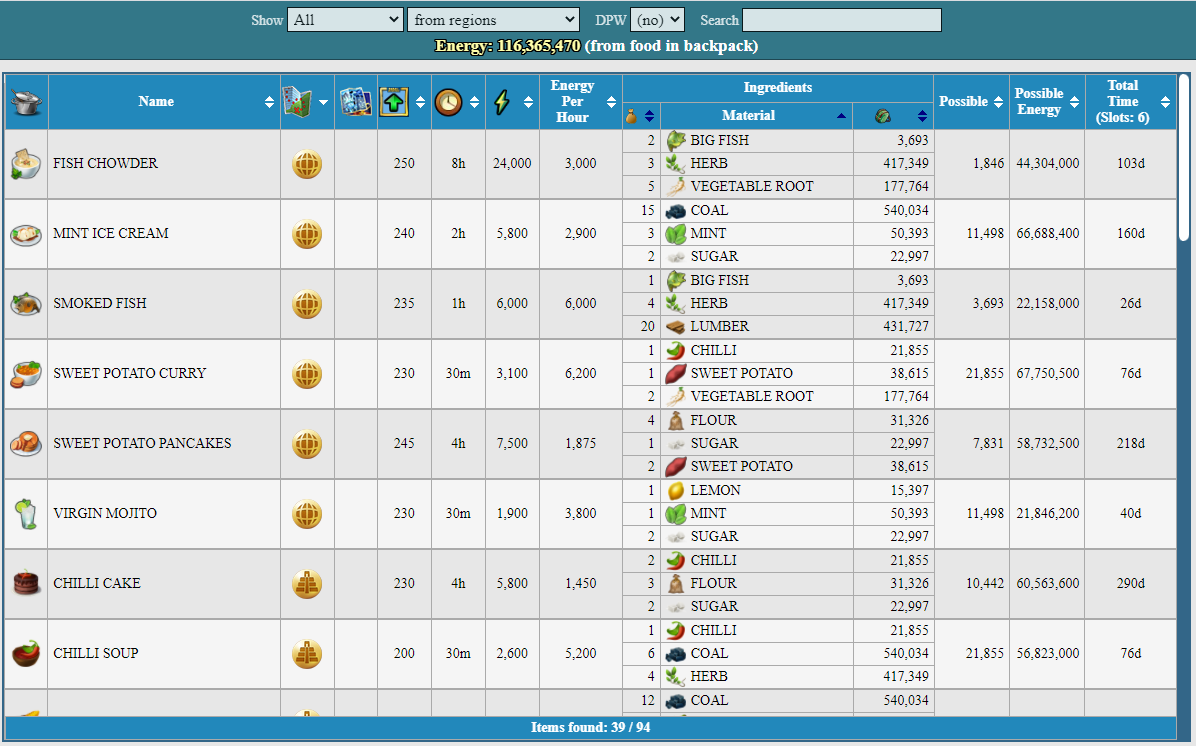This screenshot has height=746, width=1196.
Task: Click the Search input field
Action: coord(842,20)
